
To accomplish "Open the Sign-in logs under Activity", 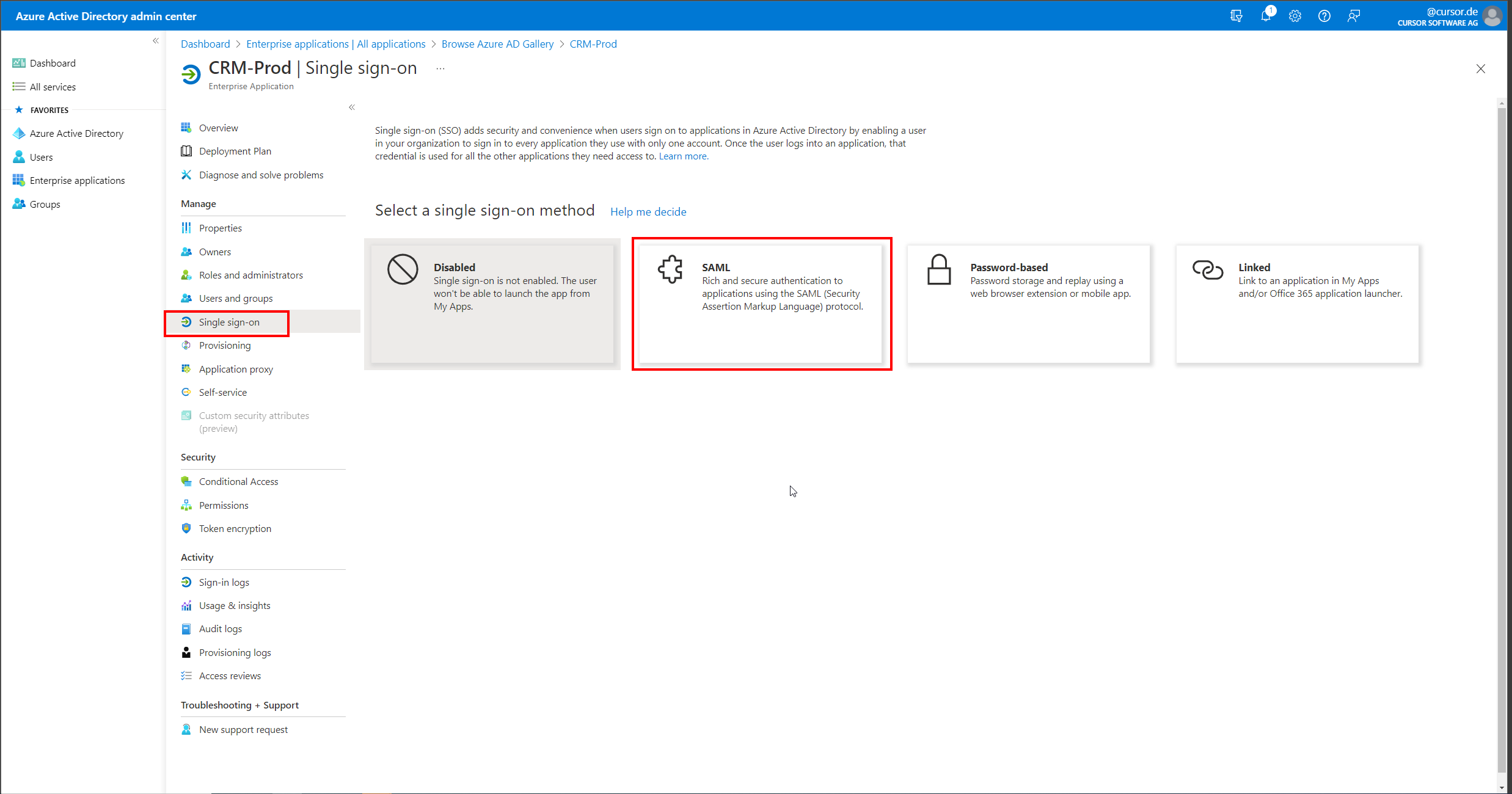I will point(224,581).
